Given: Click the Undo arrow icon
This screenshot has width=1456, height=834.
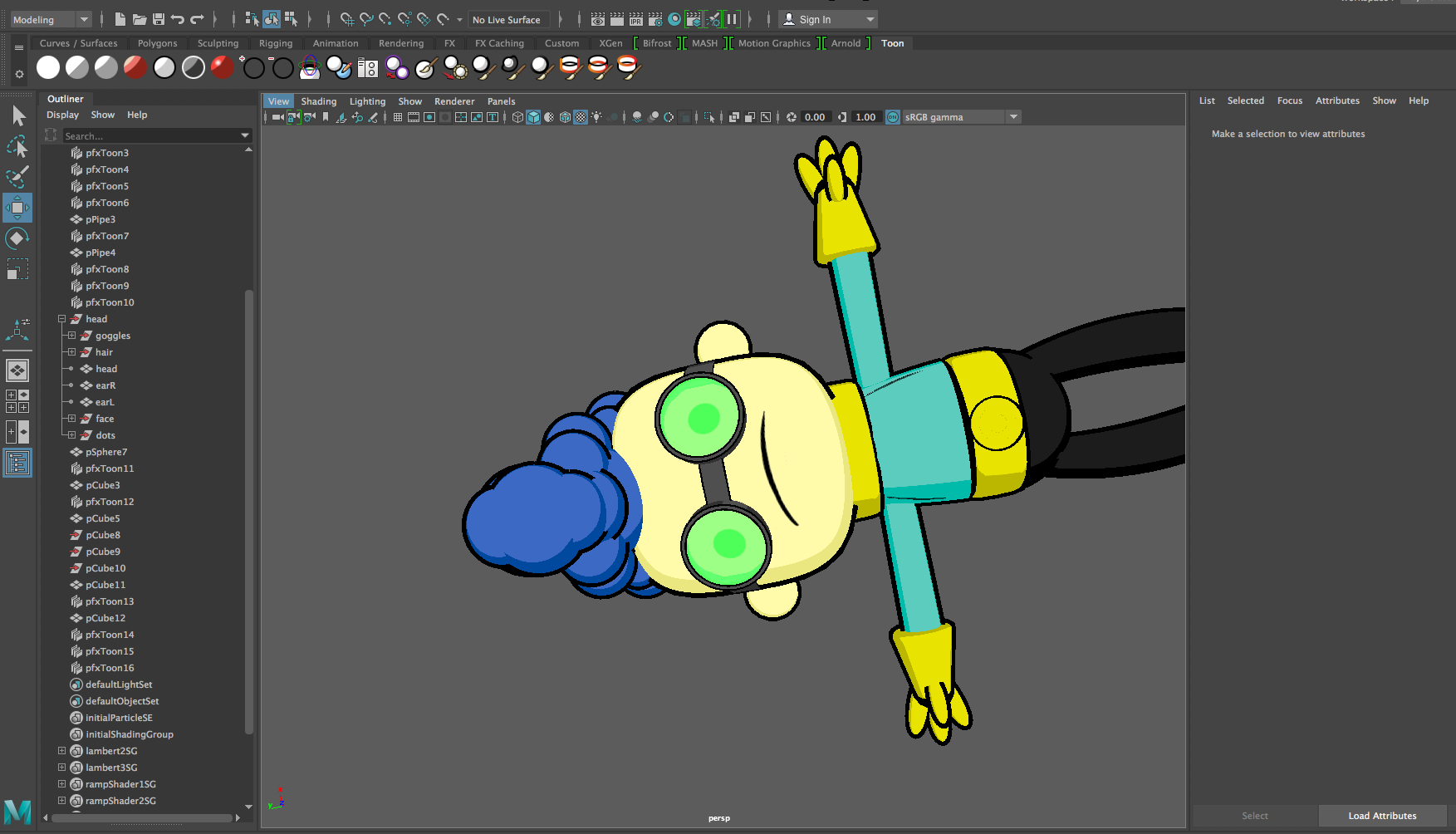Looking at the screenshot, I should point(177,19).
